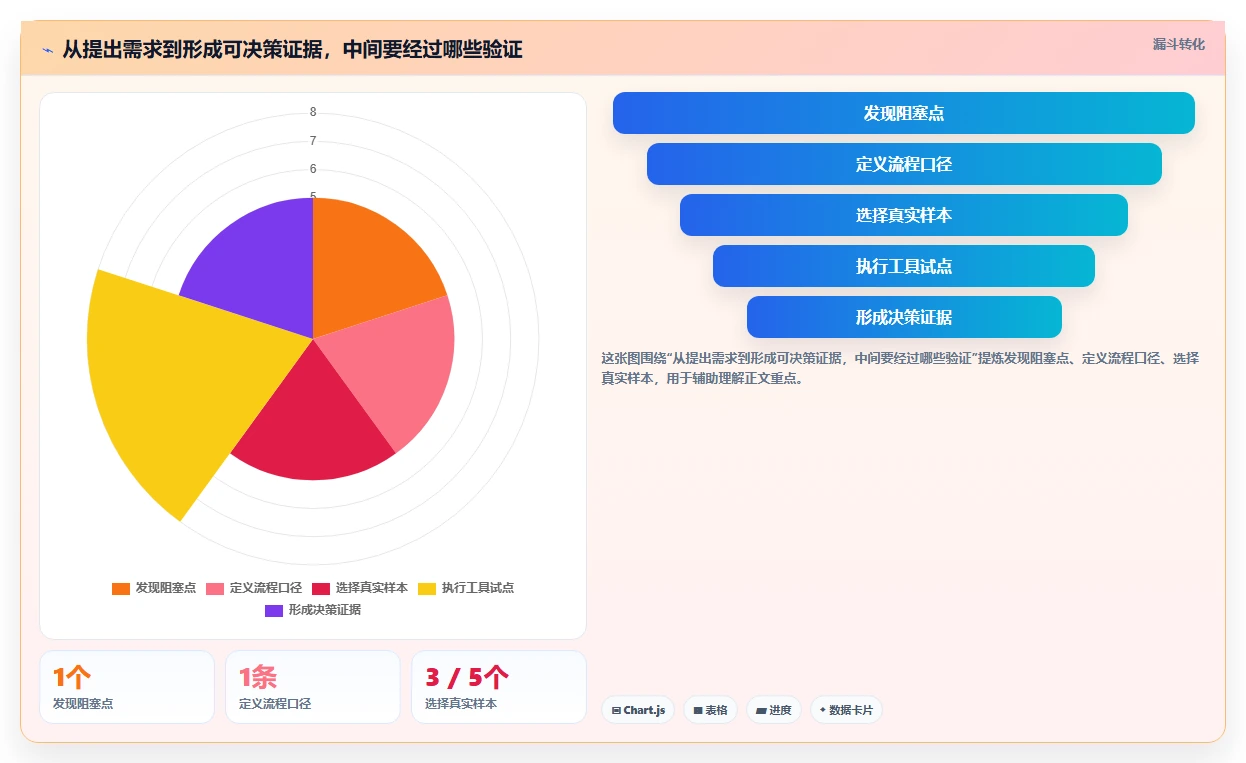Toggle 定义流程口径 legend color swatch

215,588
